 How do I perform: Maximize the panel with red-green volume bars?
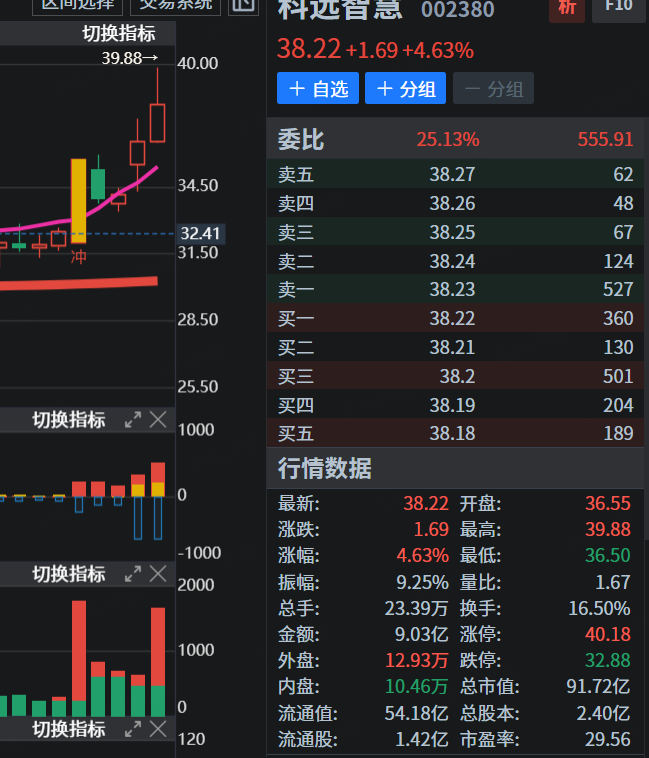132,574
